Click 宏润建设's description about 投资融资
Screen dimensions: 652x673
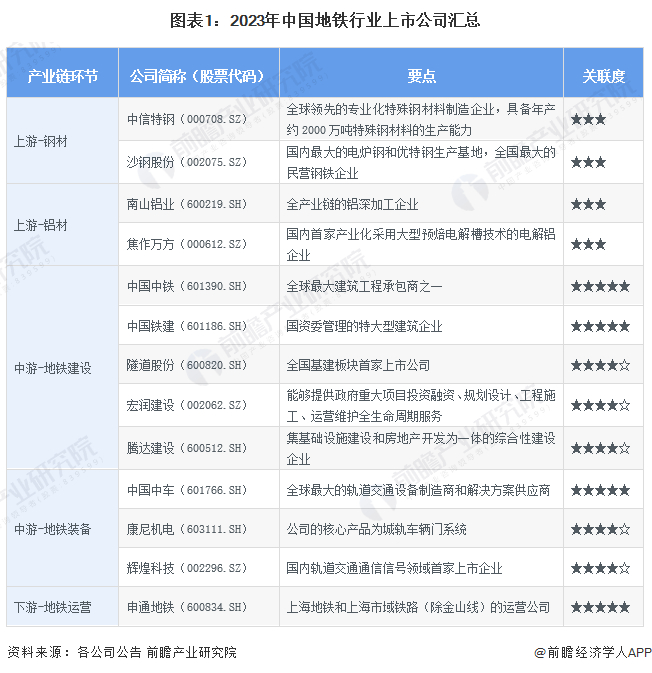coord(421,405)
